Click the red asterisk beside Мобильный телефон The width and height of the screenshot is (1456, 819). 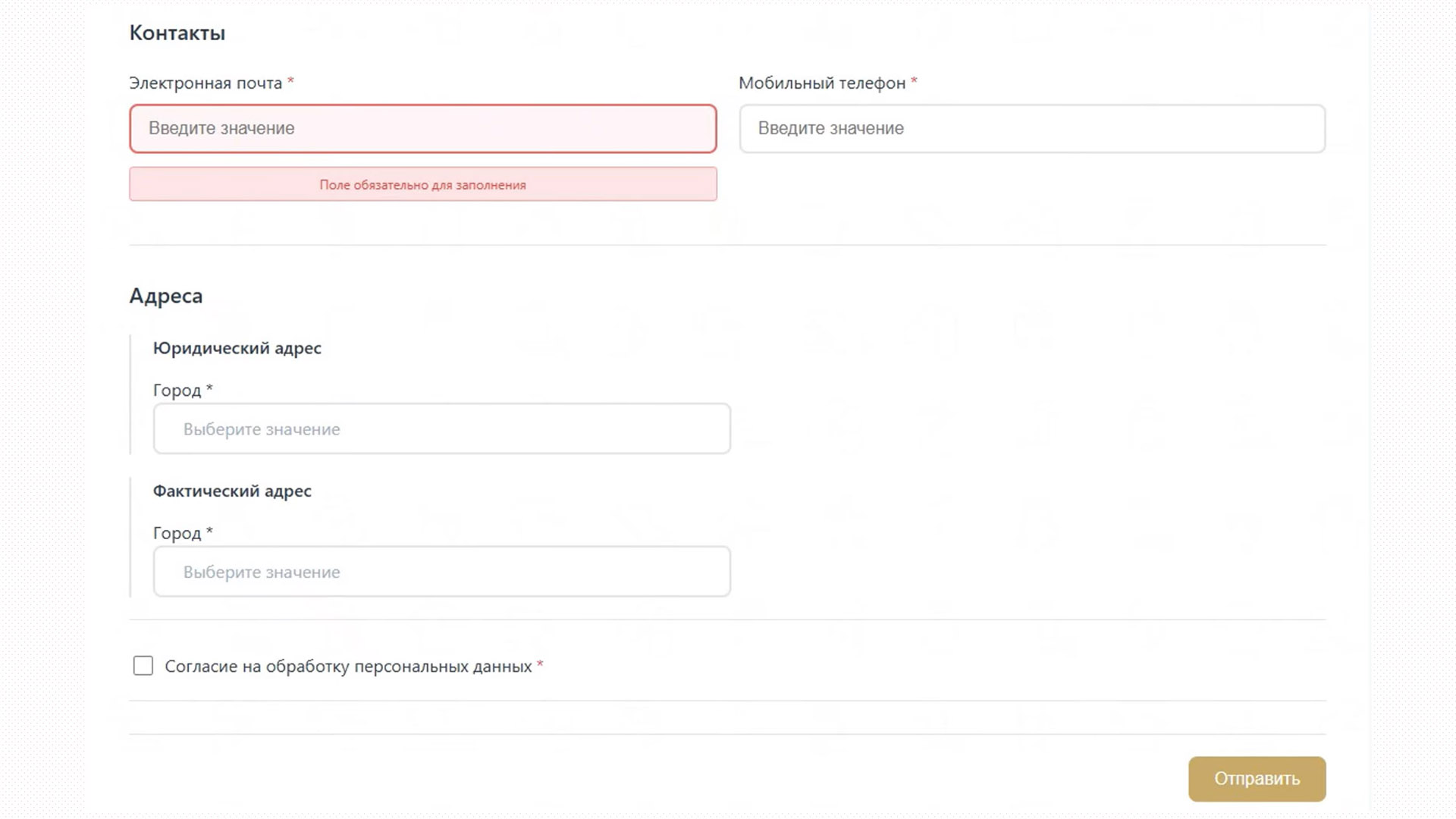tap(914, 80)
